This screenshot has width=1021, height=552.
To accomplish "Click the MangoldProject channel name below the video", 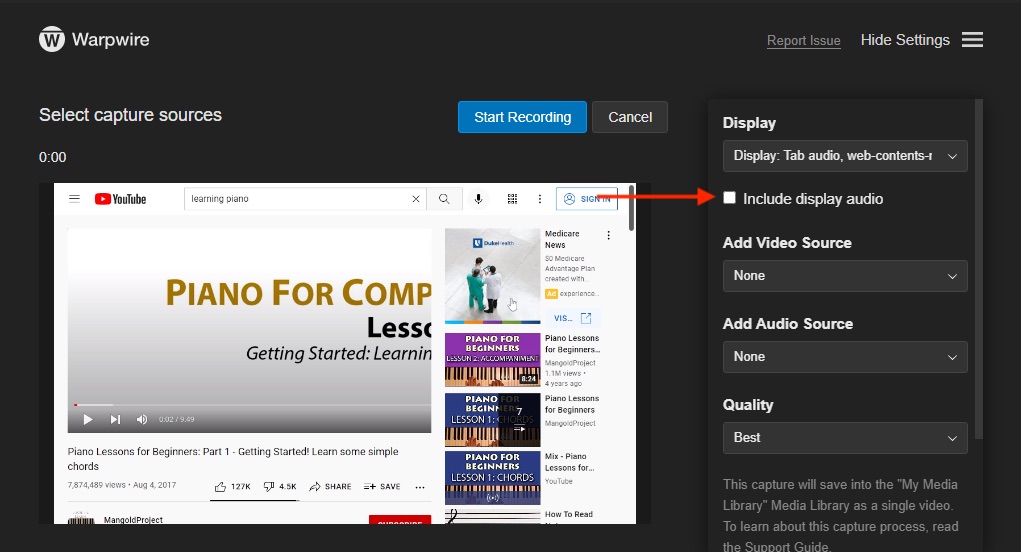I will (133, 519).
